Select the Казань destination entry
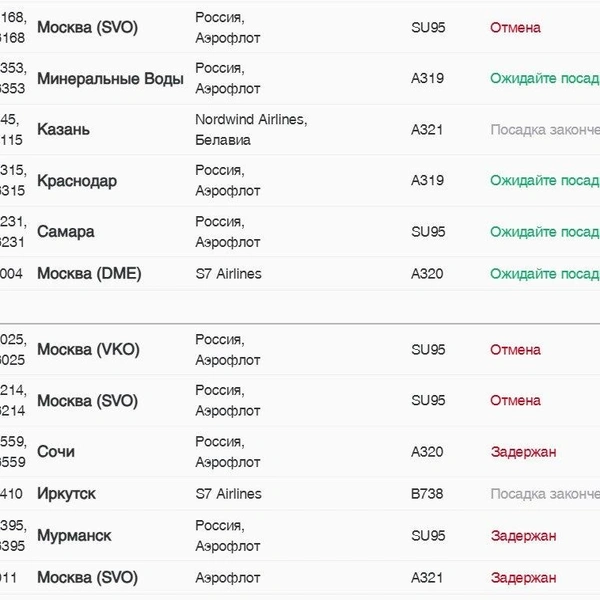 point(63,129)
